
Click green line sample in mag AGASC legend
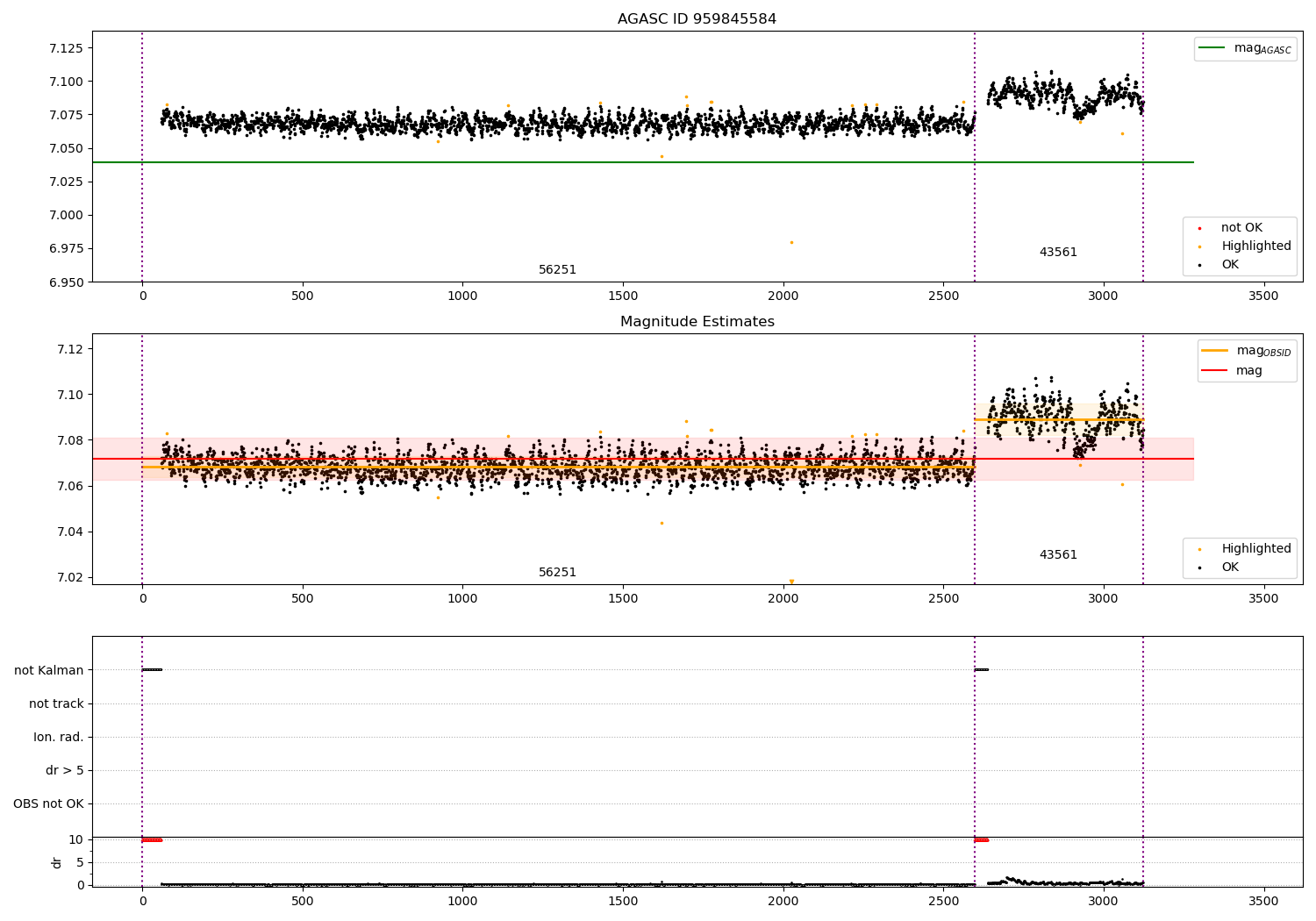coord(1212,48)
